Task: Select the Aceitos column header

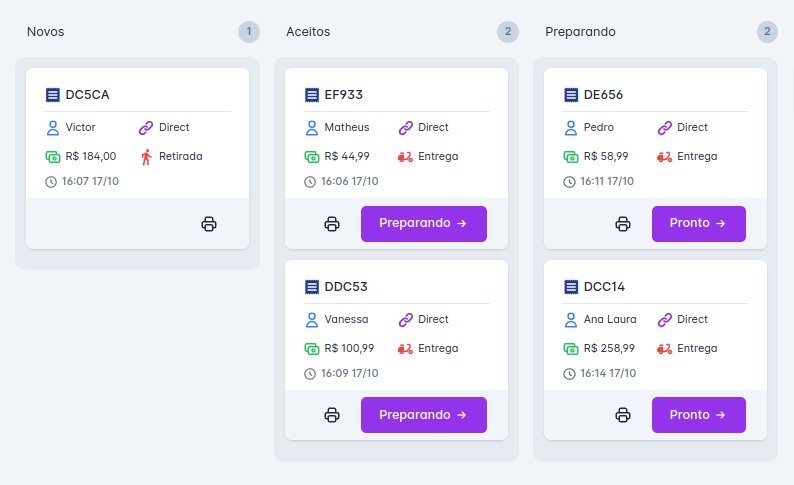Action: pos(308,32)
